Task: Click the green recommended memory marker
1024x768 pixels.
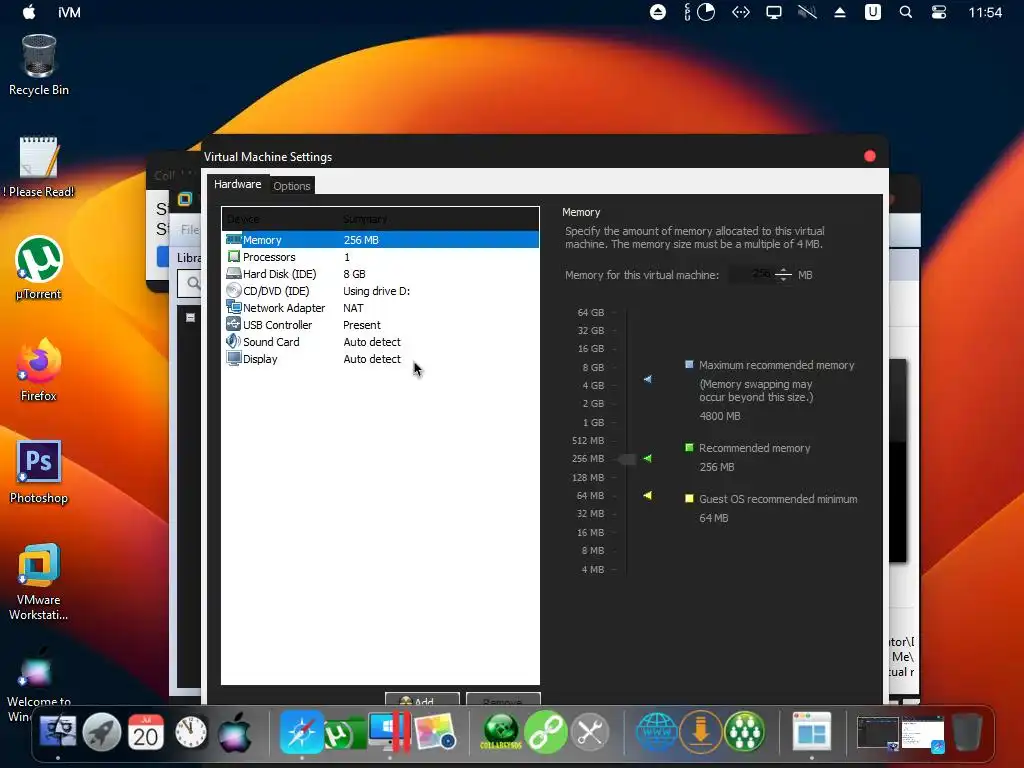Action: [648, 458]
